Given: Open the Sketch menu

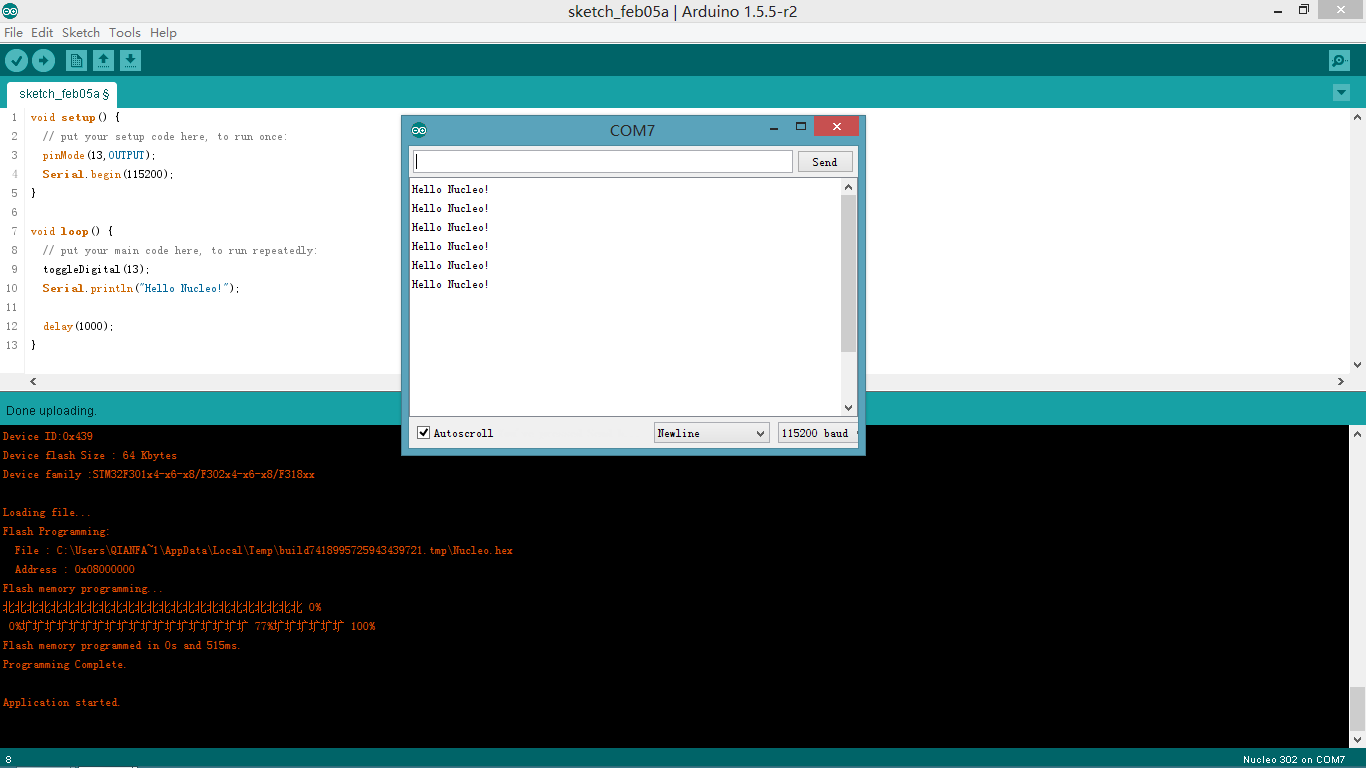Looking at the screenshot, I should click(x=81, y=32).
